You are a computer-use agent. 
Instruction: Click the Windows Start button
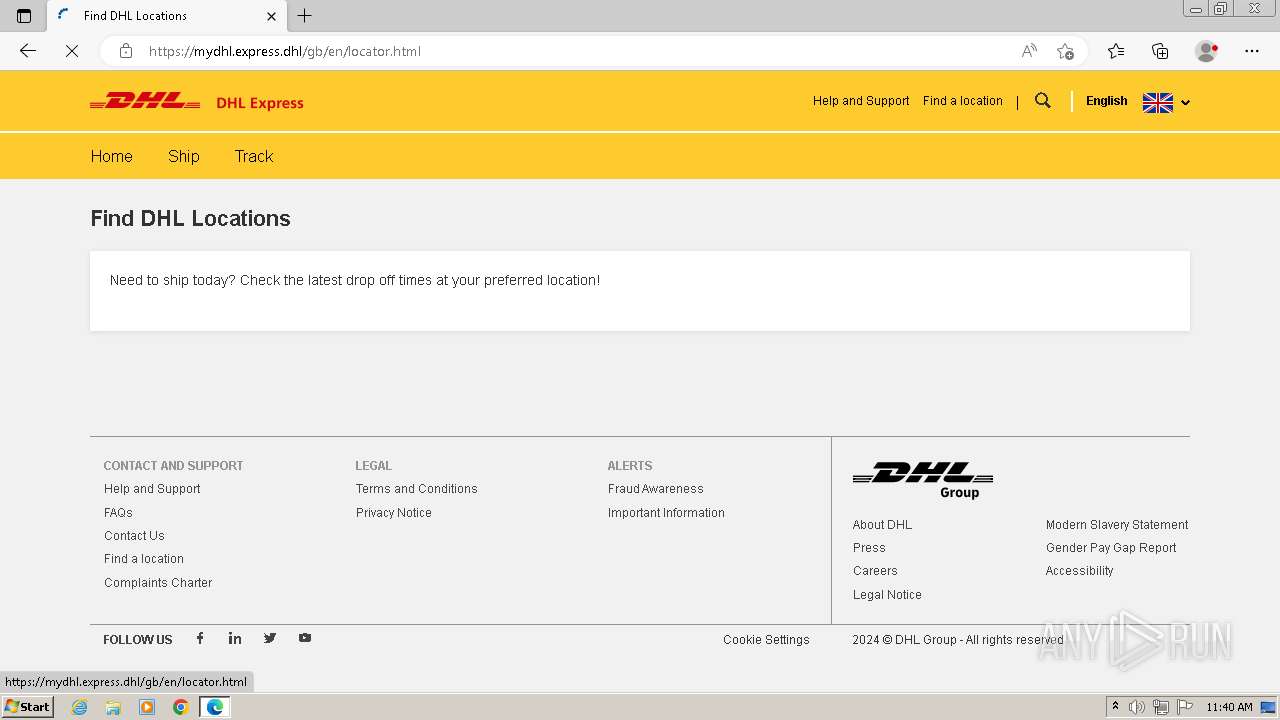pos(28,707)
